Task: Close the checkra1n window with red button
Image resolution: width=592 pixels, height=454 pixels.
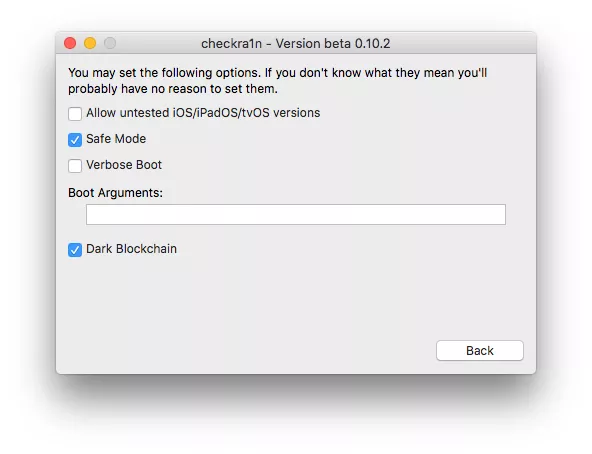Action: click(x=70, y=43)
